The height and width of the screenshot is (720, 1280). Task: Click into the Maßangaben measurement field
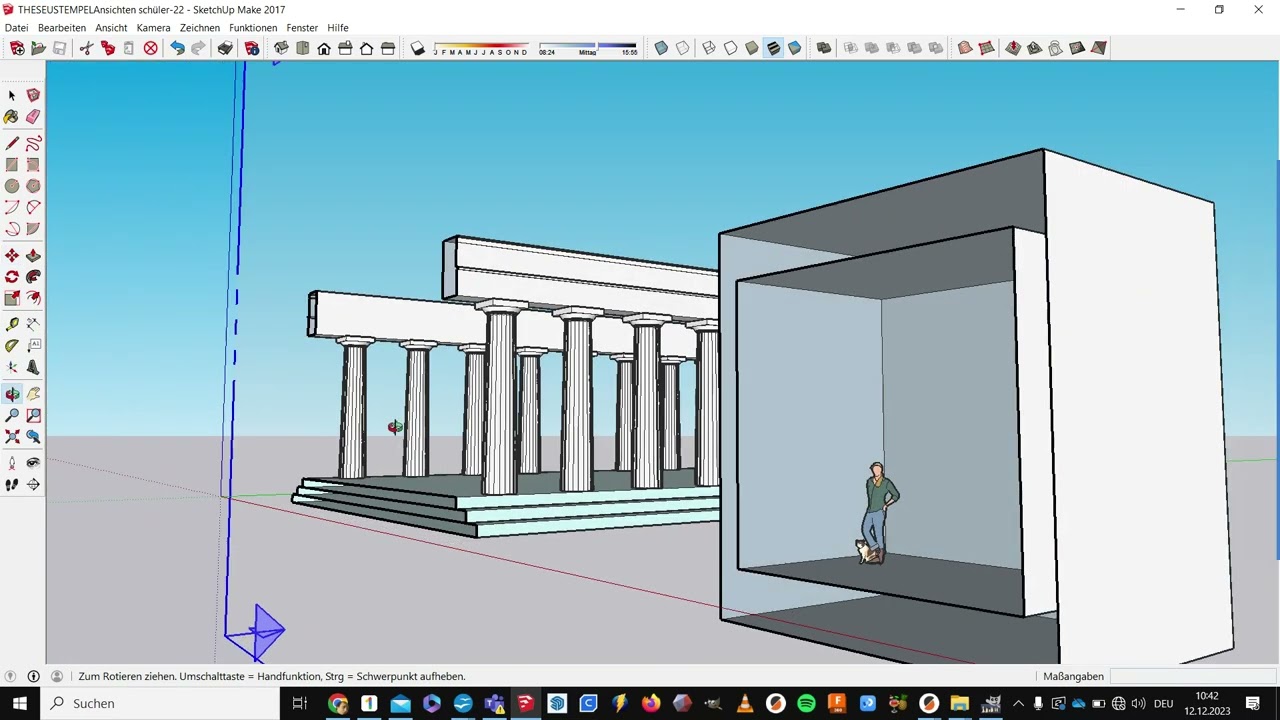click(1192, 676)
